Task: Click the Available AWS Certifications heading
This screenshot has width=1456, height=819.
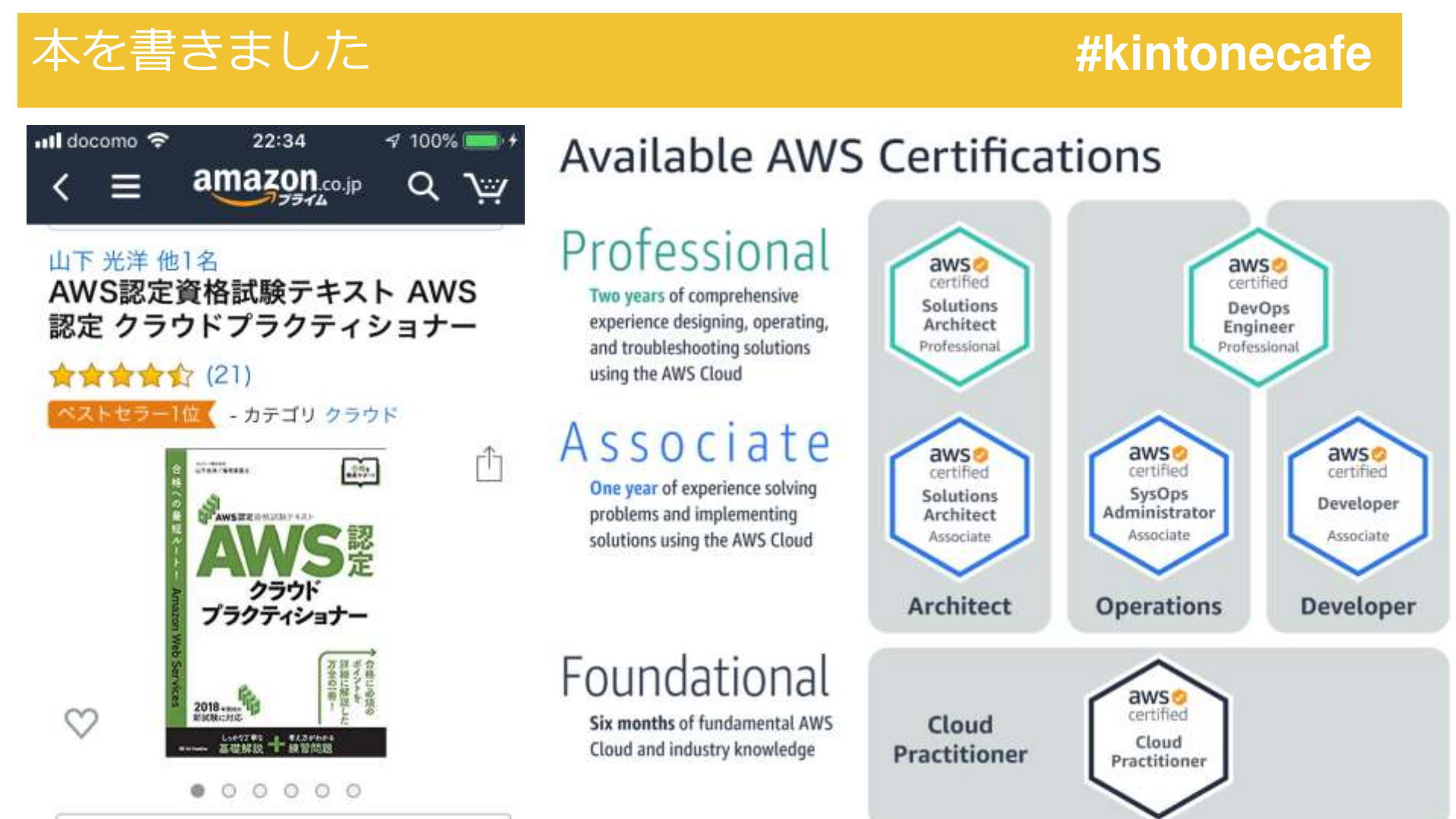Action: pyautogui.click(x=860, y=156)
